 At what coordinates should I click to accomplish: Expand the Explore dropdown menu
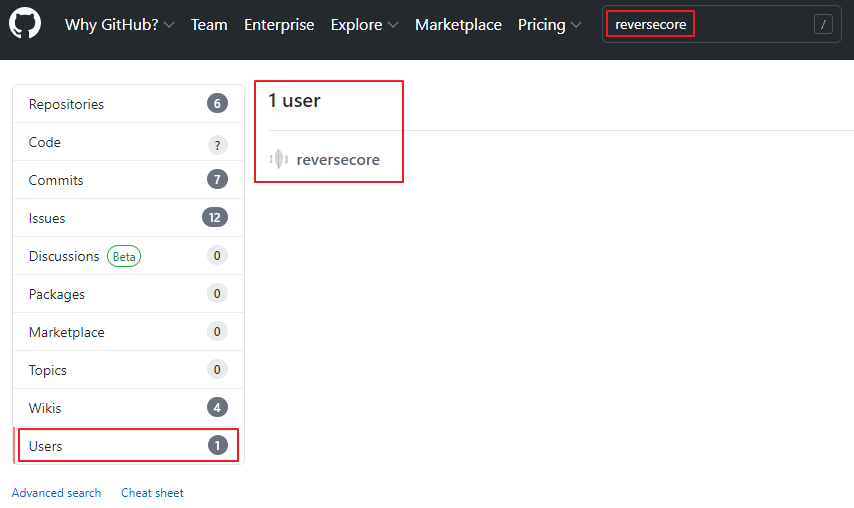point(364,25)
